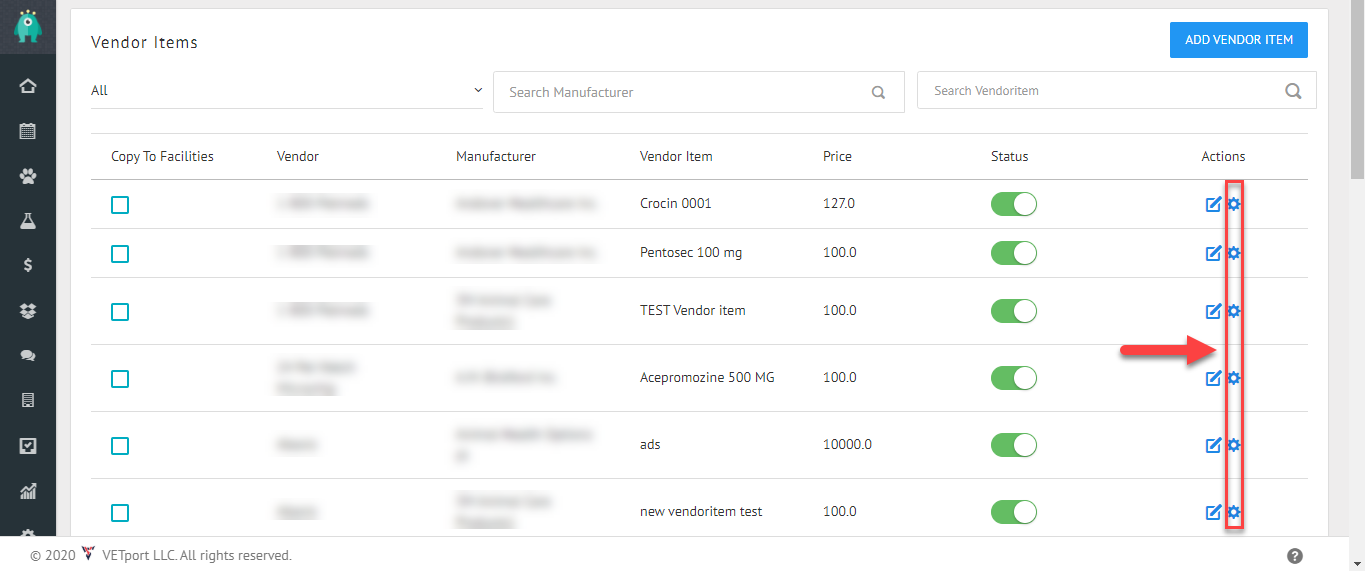Click the Search Vendoritem magnifier icon
This screenshot has height=571, width=1365.
(x=1293, y=91)
